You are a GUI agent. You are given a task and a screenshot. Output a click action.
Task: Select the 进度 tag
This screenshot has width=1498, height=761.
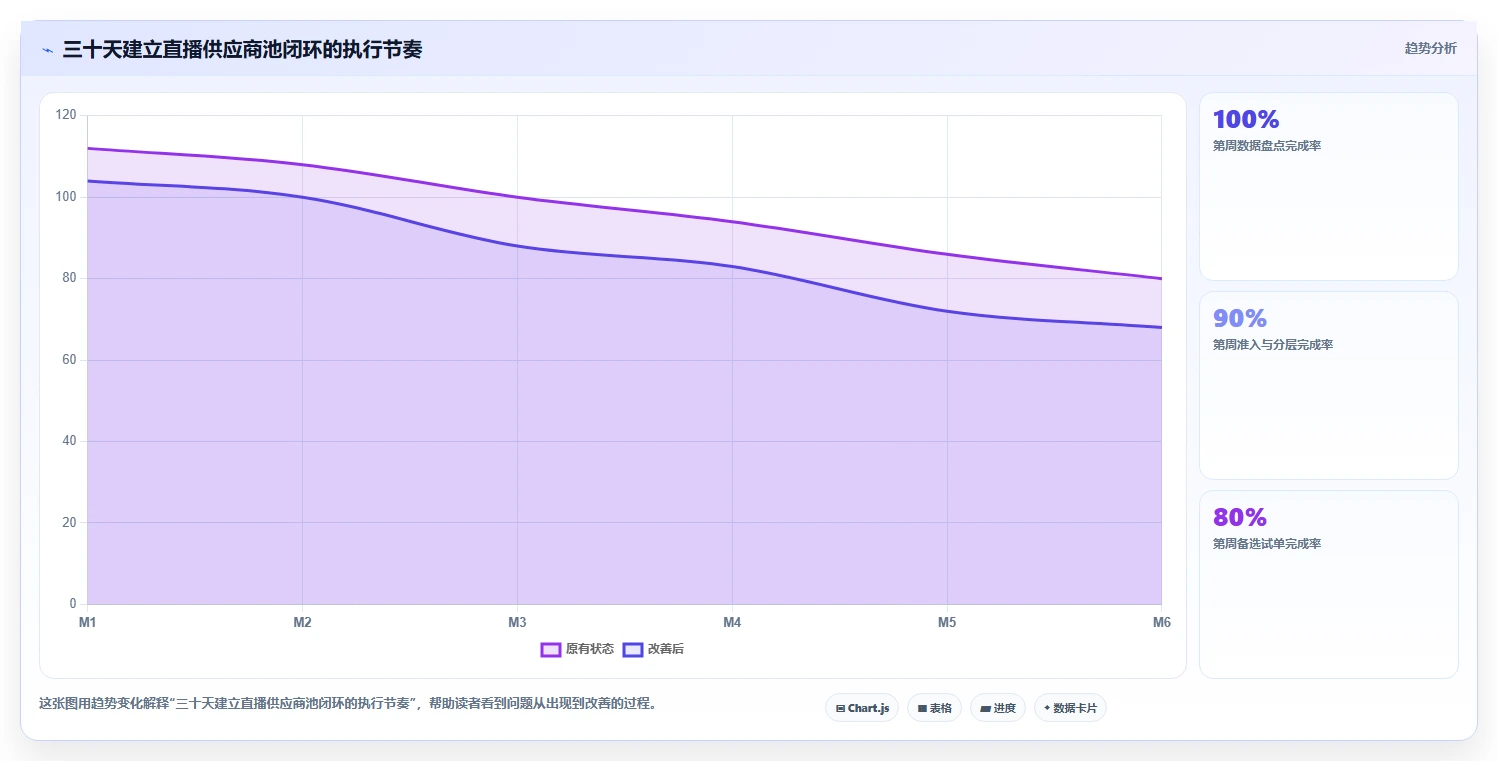[x=998, y=708]
